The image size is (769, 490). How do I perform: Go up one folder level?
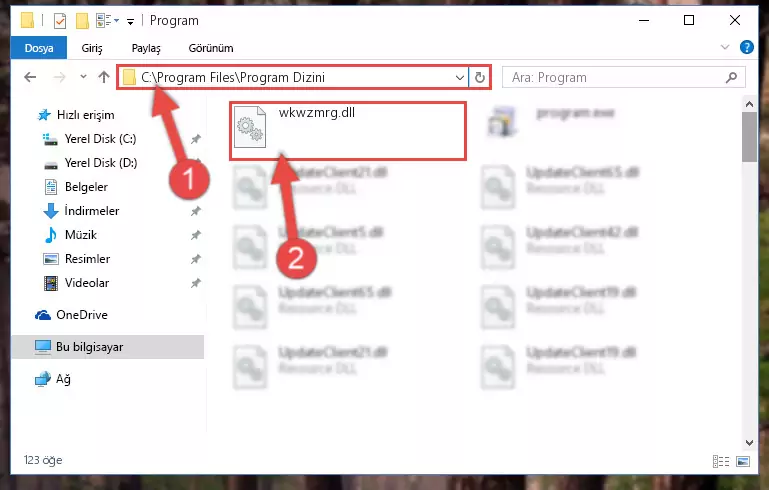[103, 77]
